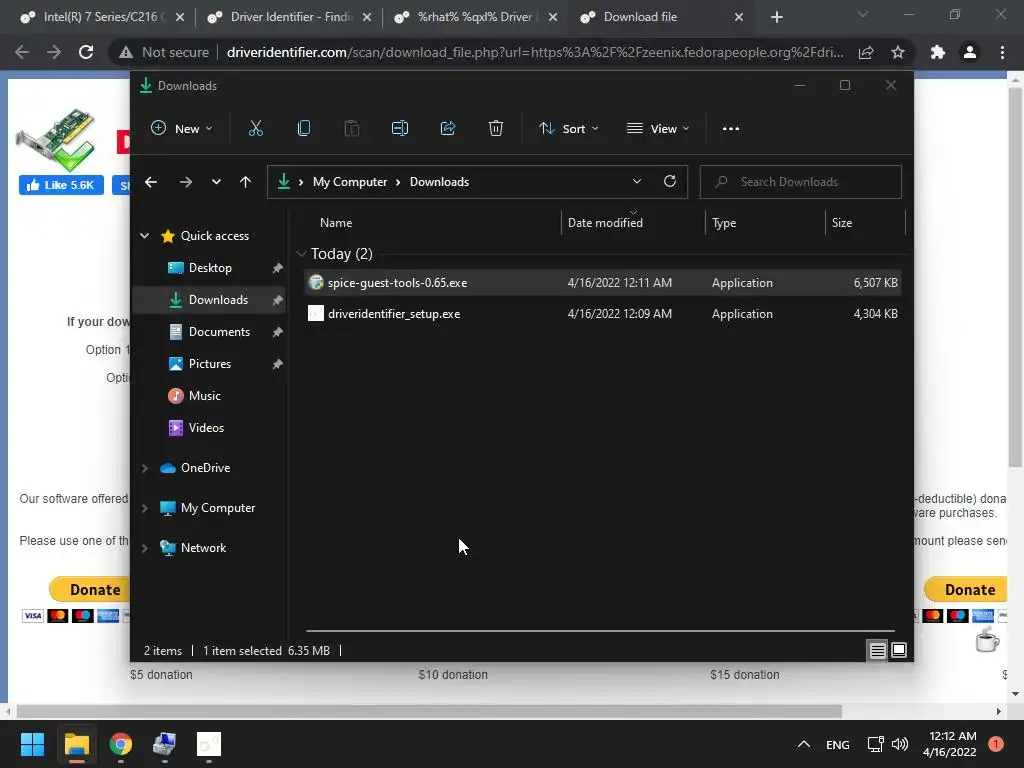
Task: Go back in File Explorer navigation
Action: [151, 182]
